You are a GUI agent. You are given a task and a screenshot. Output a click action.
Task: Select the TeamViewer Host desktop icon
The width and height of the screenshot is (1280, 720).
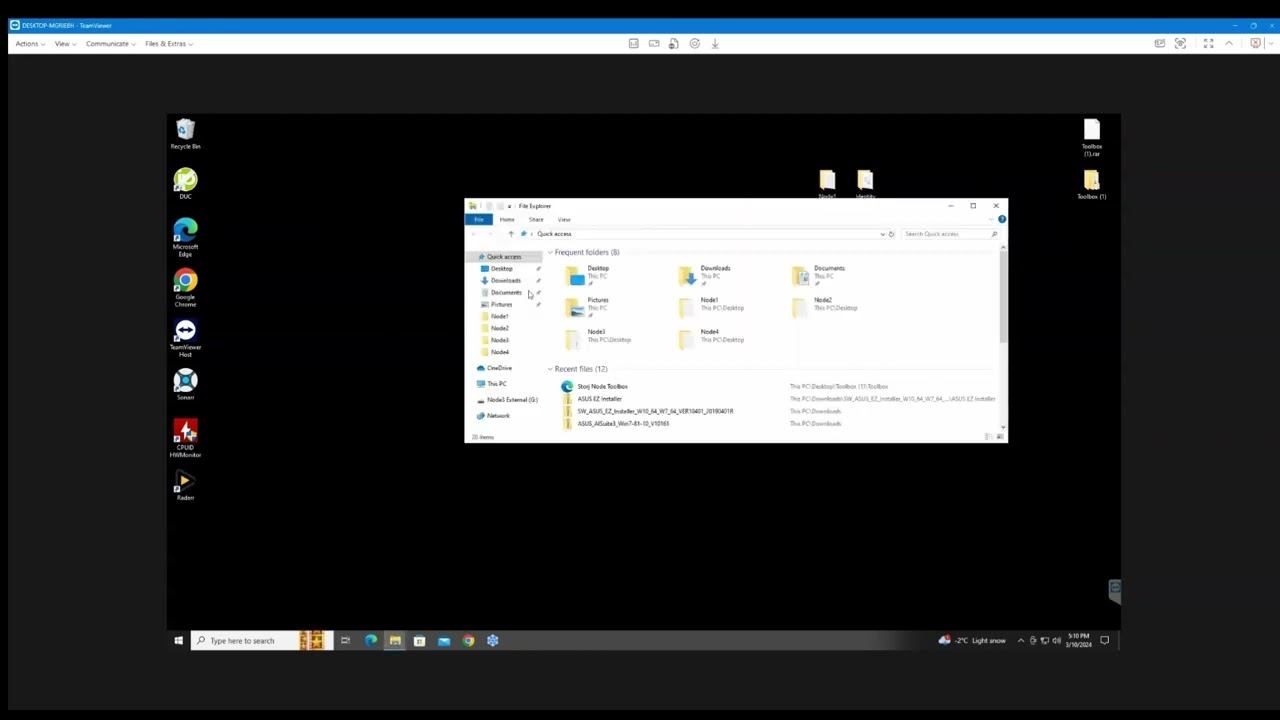point(185,338)
